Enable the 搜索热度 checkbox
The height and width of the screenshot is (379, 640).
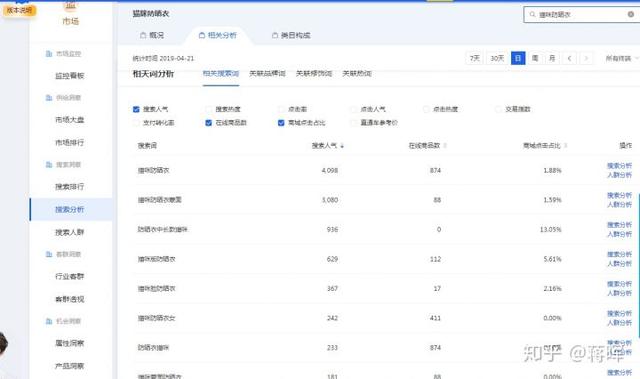click(209, 109)
